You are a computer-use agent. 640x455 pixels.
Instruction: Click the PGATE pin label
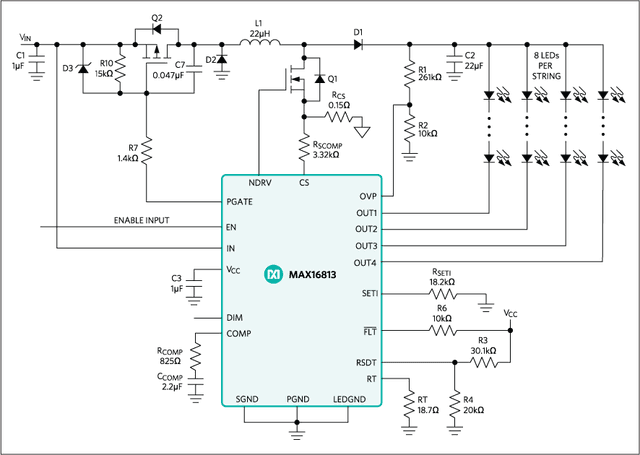tap(240, 202)
